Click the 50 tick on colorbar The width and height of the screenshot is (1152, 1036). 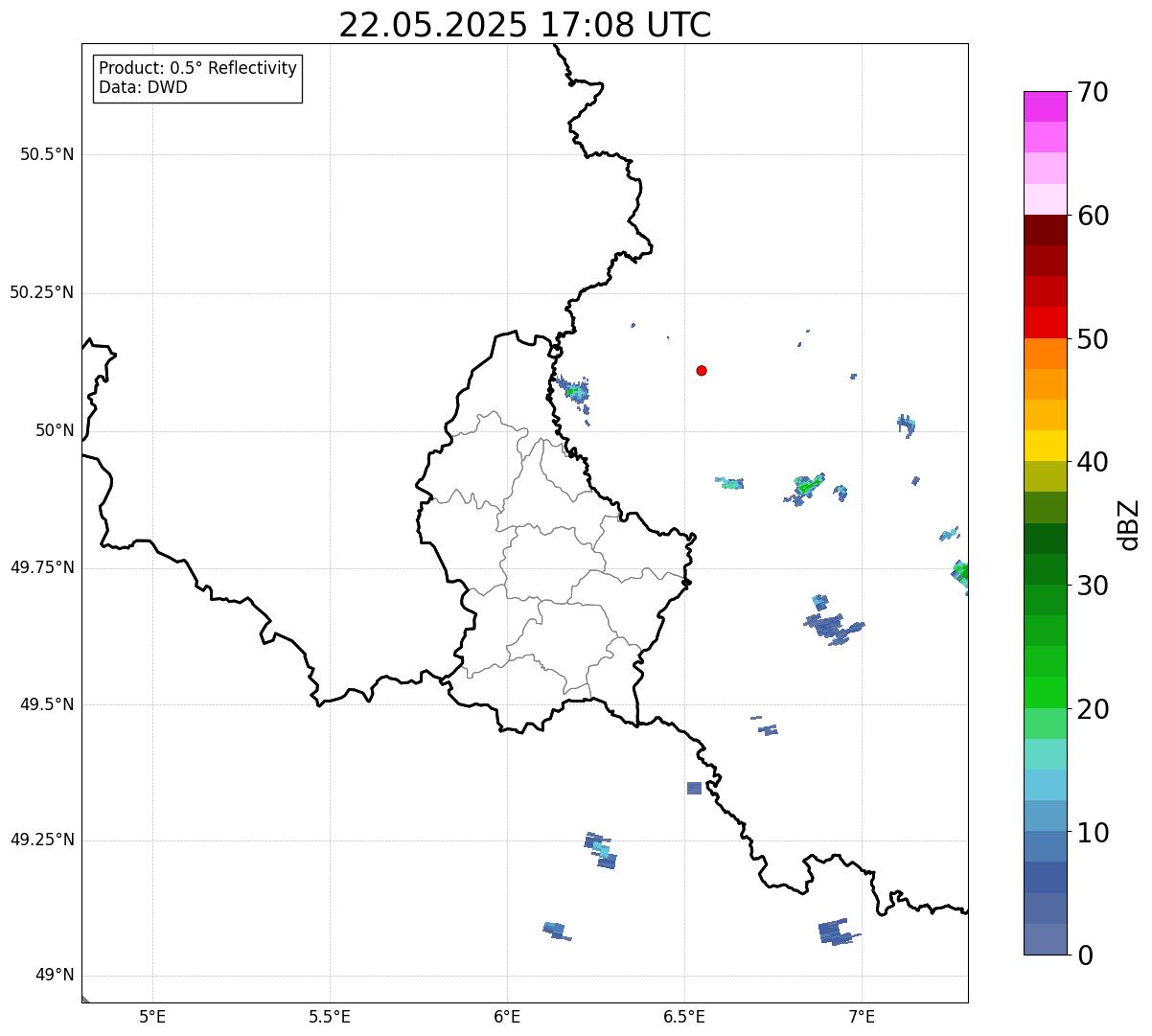1094,339
